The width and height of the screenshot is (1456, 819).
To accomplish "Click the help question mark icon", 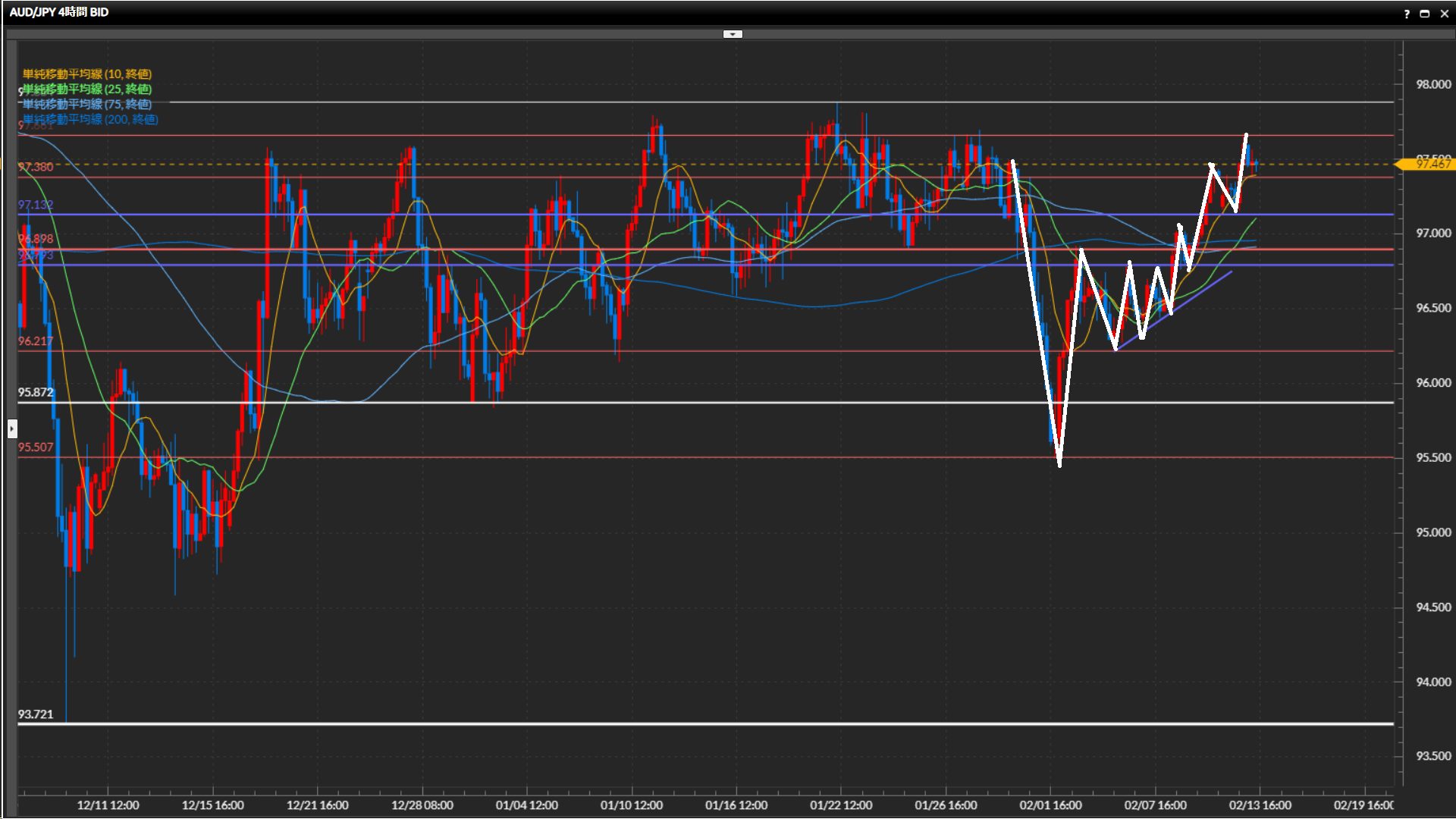I will pos(1407,14).
